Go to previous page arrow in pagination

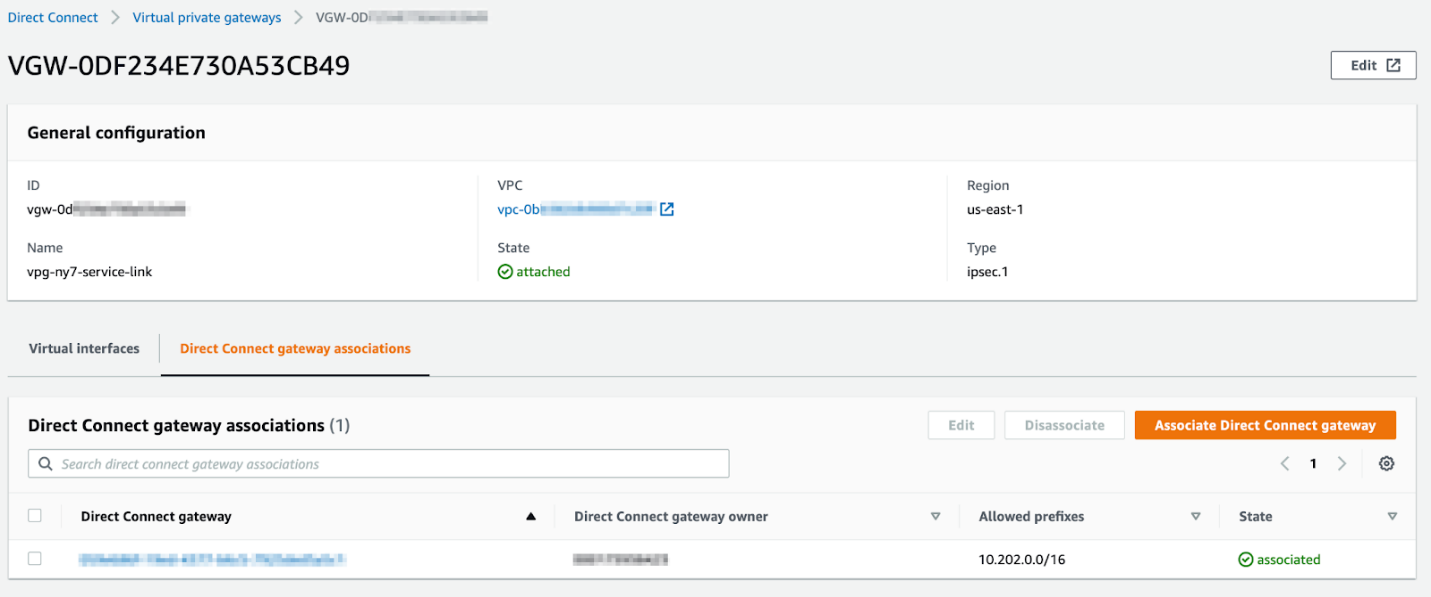point(1285,464)
